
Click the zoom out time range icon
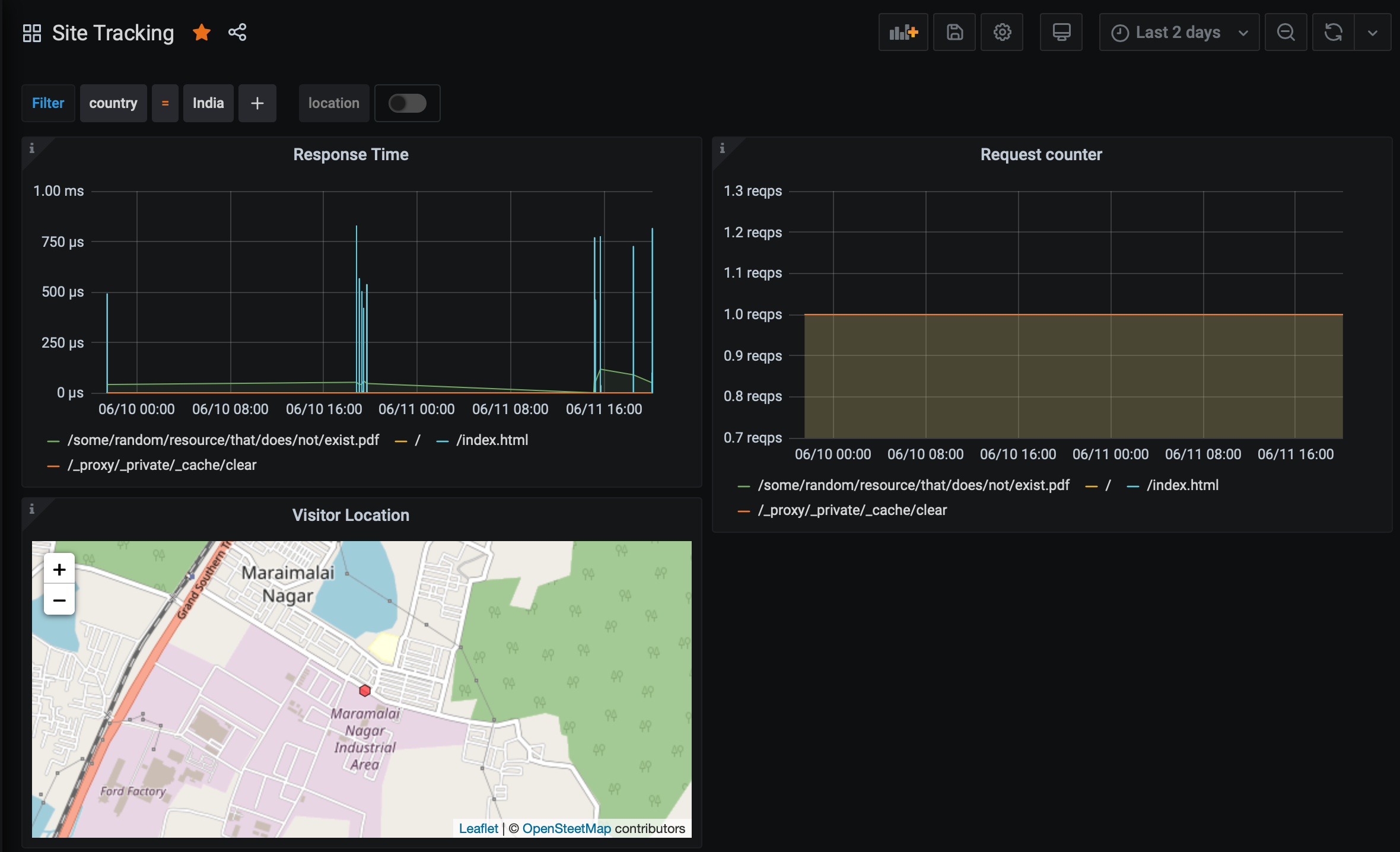coord(1286,32)
